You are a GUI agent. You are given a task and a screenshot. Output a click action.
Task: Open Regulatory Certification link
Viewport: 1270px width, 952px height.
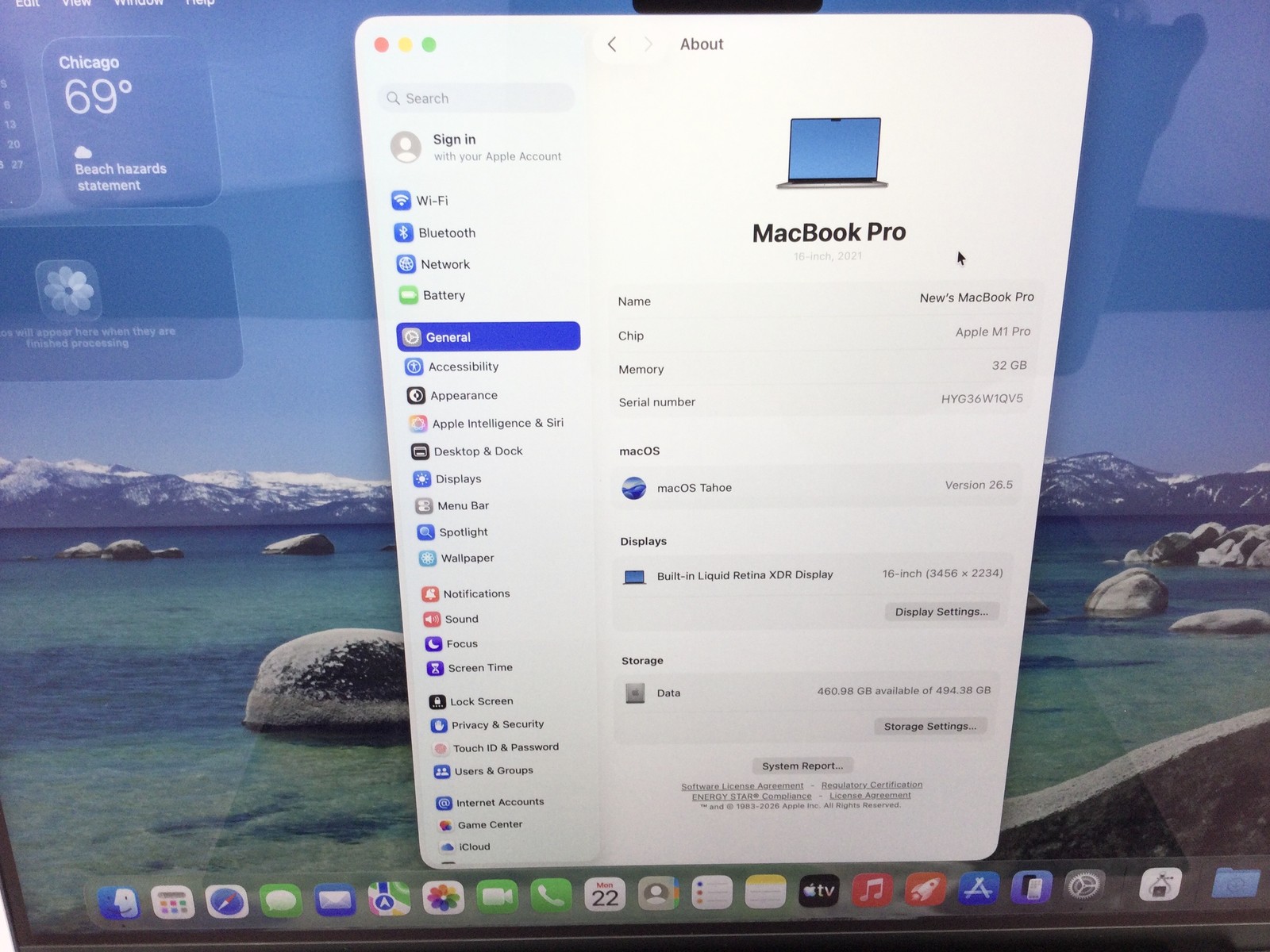872,785
